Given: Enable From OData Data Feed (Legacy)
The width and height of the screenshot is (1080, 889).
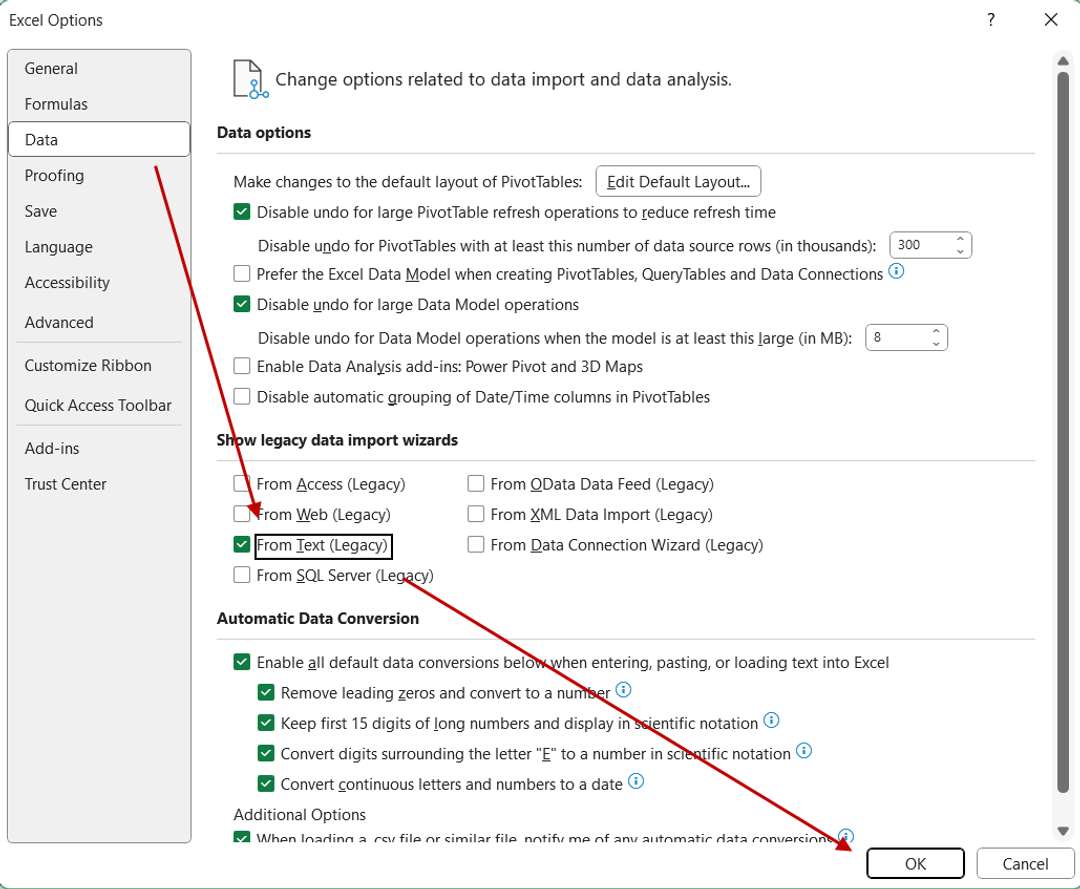Looking at the screenshot, I should pos(475,483).
